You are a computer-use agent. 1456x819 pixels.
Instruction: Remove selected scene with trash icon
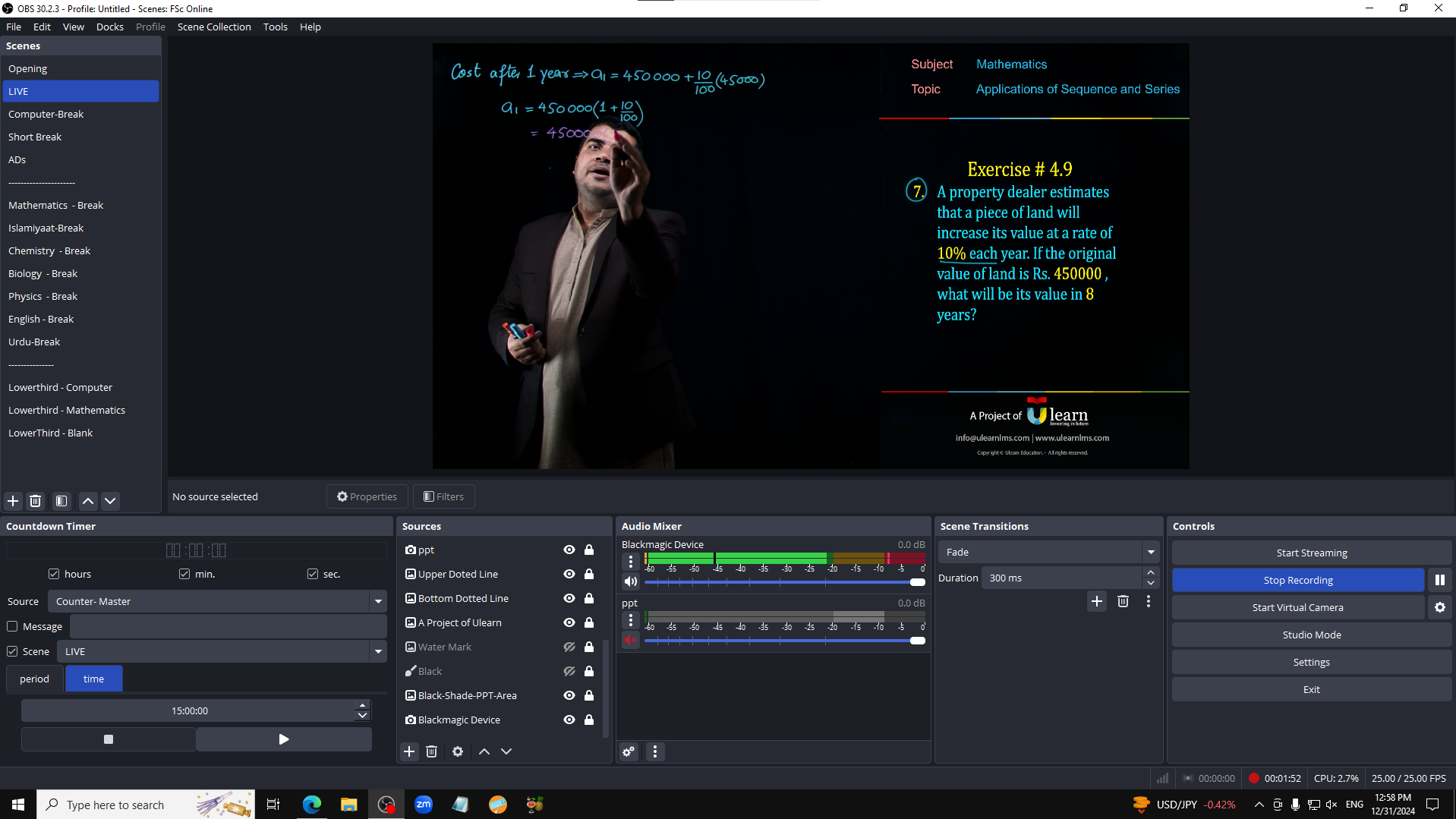coord(35,501)
